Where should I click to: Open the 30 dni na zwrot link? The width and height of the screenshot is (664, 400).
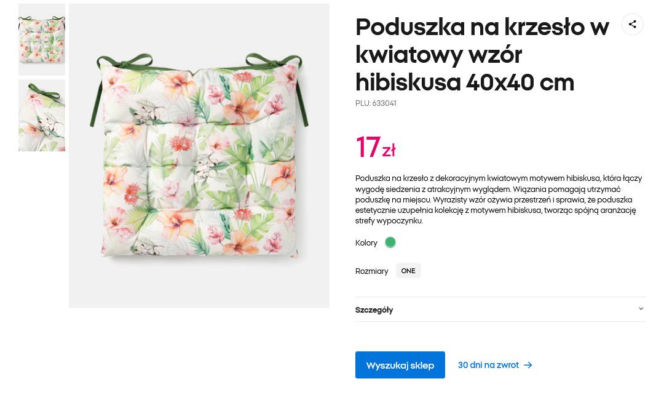(x=488, y=365)
